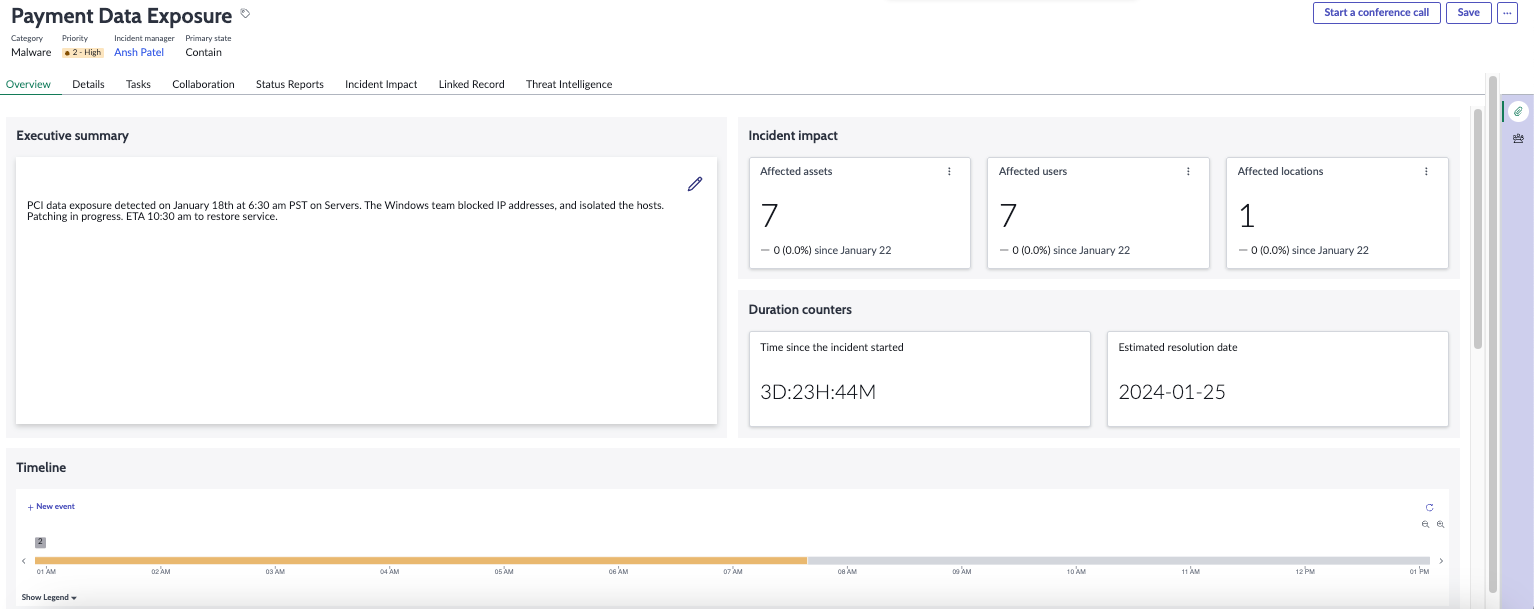Expand the Show Legend dropdown
Image resolution: width=1534 pixels, height=609 pixels.
pos(49,597)
